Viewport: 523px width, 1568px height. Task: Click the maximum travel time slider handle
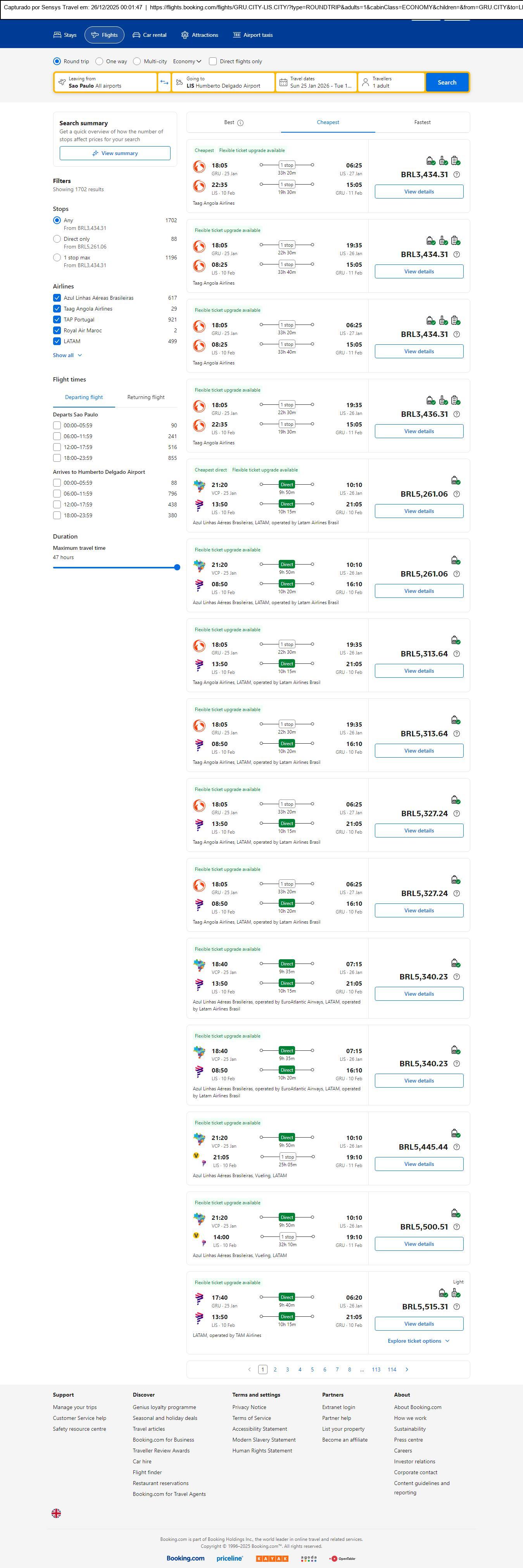(177, 567)
